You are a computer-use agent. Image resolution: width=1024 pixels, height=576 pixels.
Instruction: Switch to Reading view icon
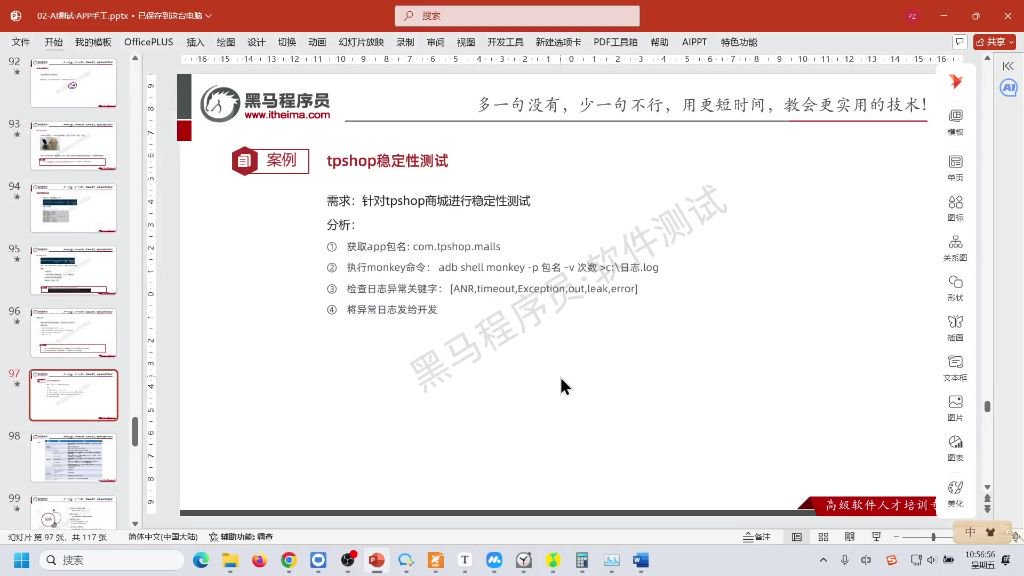pos(850,537)
